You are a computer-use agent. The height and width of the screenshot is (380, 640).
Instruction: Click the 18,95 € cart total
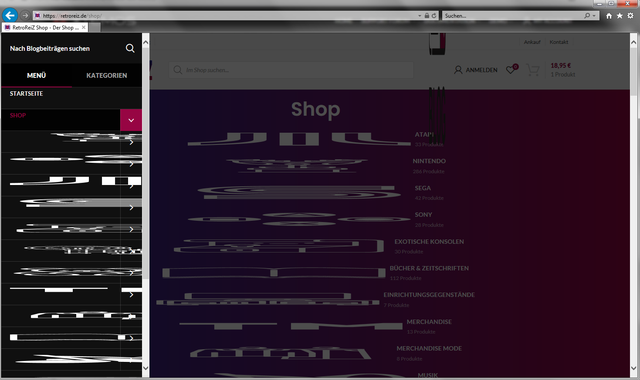click(x=561, y=65)
